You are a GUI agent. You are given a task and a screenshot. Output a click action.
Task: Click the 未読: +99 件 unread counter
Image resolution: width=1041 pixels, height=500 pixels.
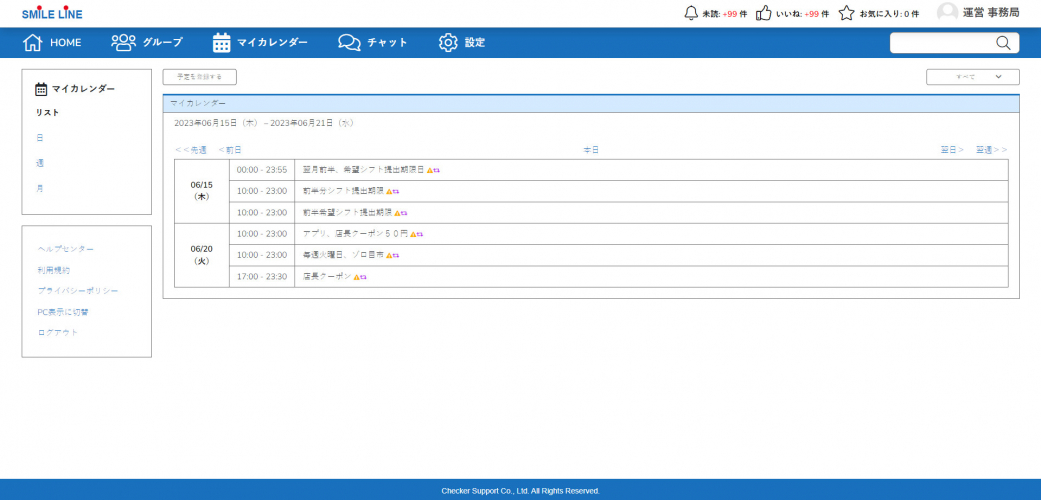[725, 14]
